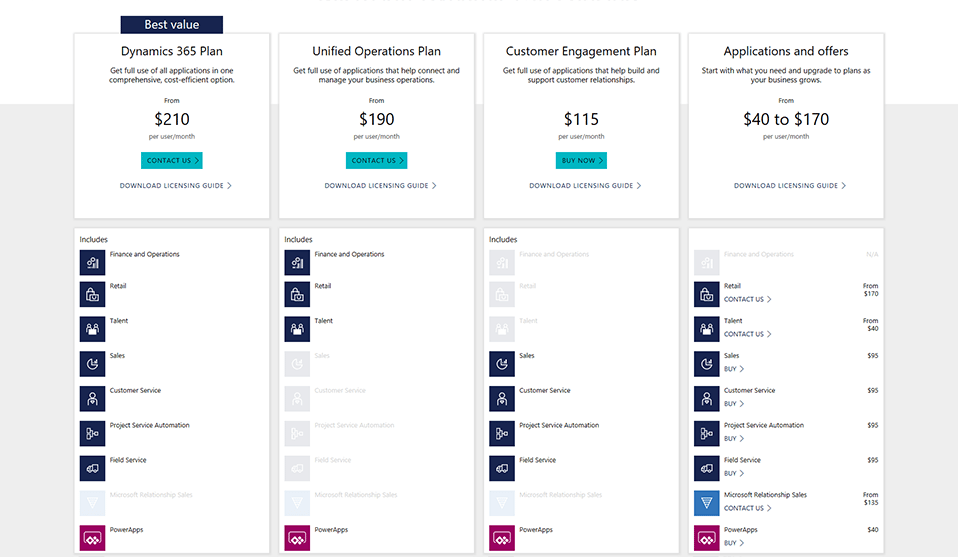Click Contact Us link under Retail offer

tap(747, 299)
